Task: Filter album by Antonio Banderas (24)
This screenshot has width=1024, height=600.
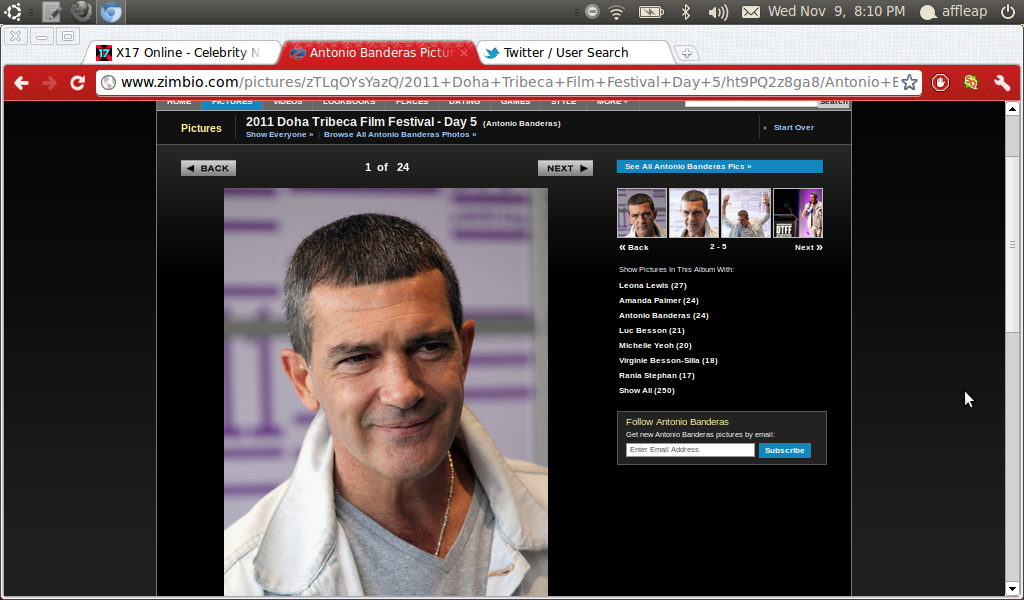Action: [x=664, y=315]
